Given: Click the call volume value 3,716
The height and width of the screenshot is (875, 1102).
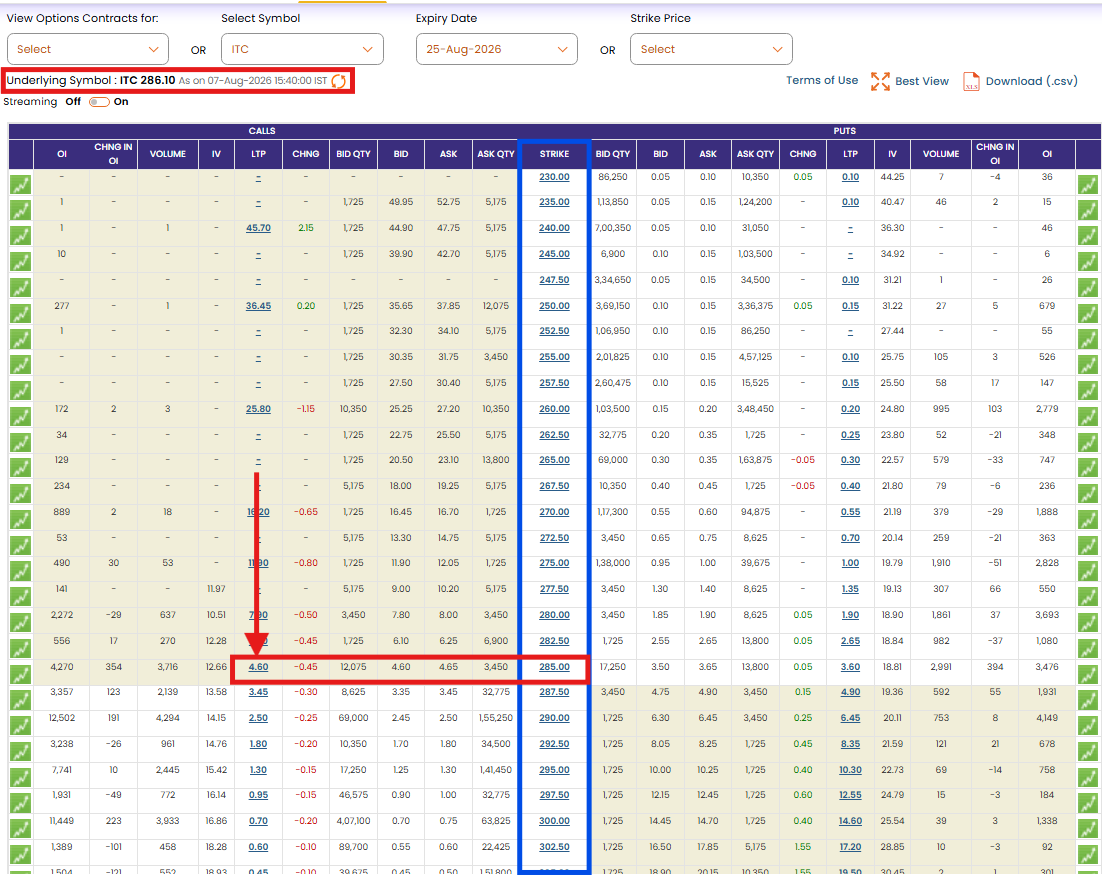Looking at the screenshot, I should tap(167, 667).
